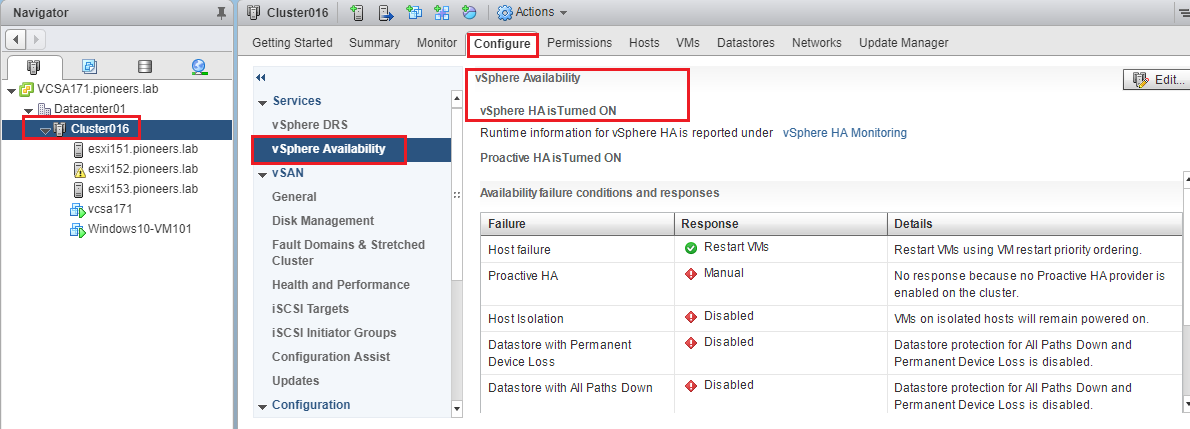Select vSphere DRS in Services
Screen dimensions: 1190x429
310,125
